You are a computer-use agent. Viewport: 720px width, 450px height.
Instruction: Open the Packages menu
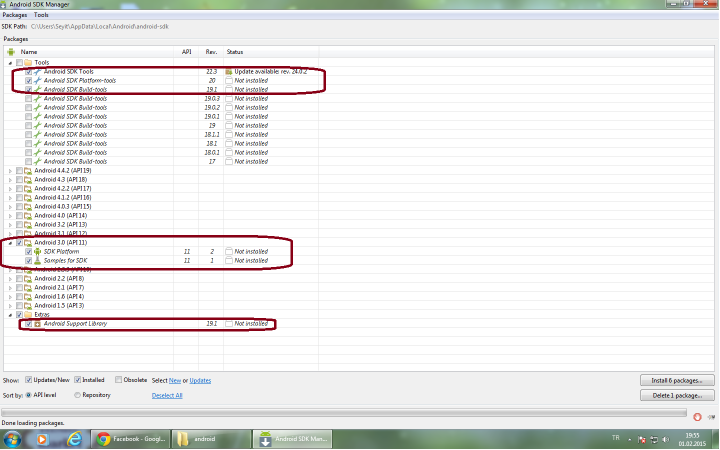15,15
